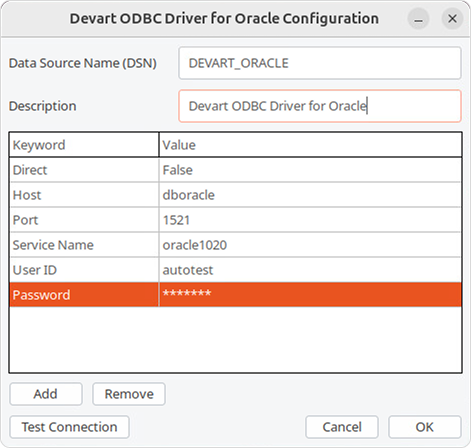Edit the autotest user value
The image size is (471, 448).
click(310, 270)
